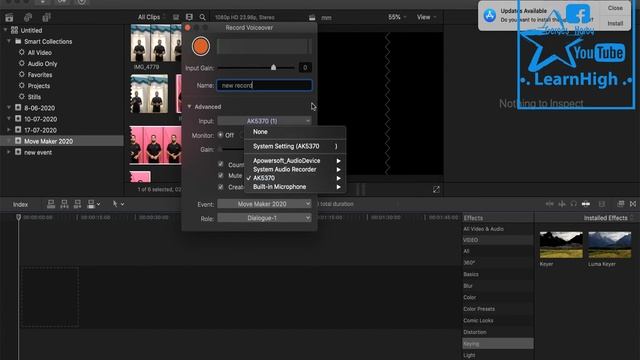The height and width of the screenshot is (360, 640).
Task: Click the timeline playhead marker
Action: tap(18, 218)
